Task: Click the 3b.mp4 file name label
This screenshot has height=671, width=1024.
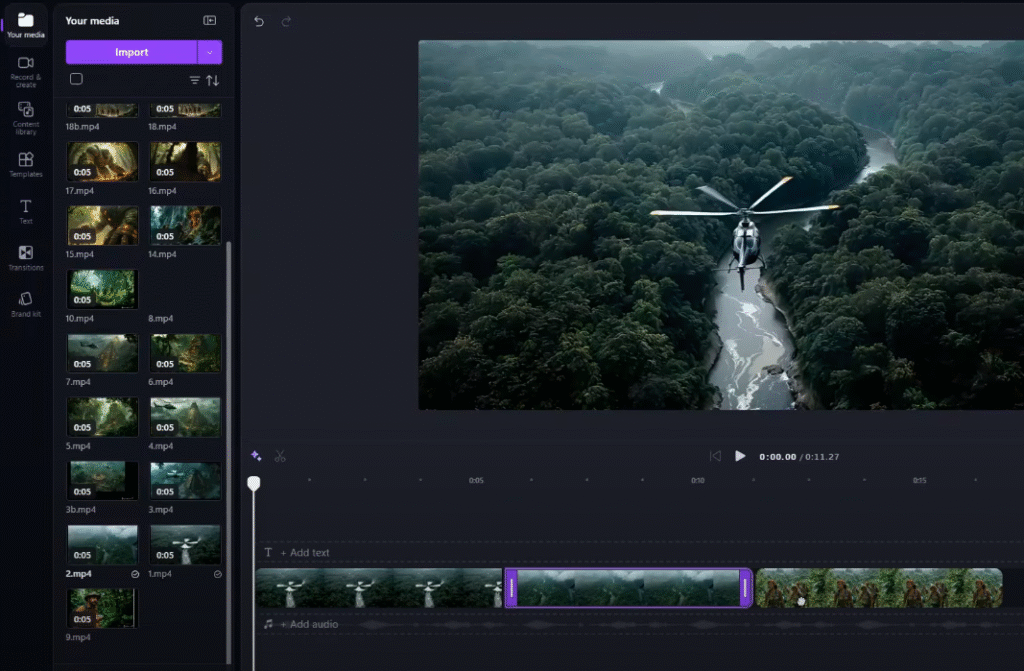Action: [80, 510]
